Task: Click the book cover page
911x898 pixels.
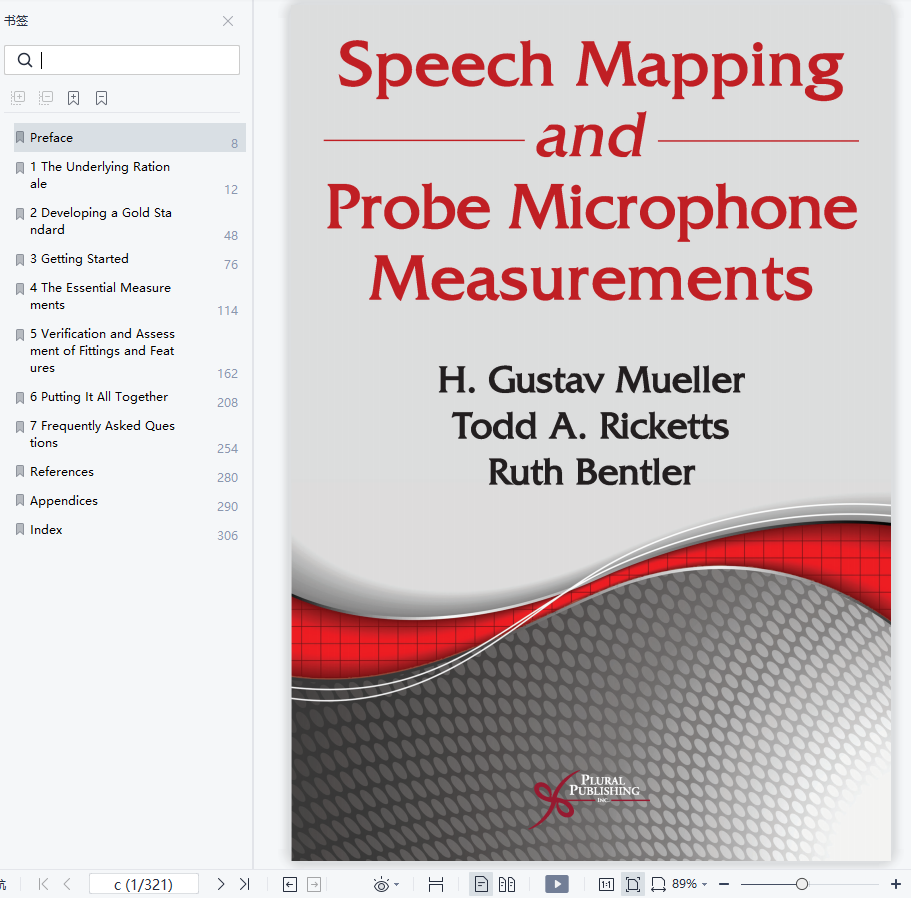Action: click(591, 431)
